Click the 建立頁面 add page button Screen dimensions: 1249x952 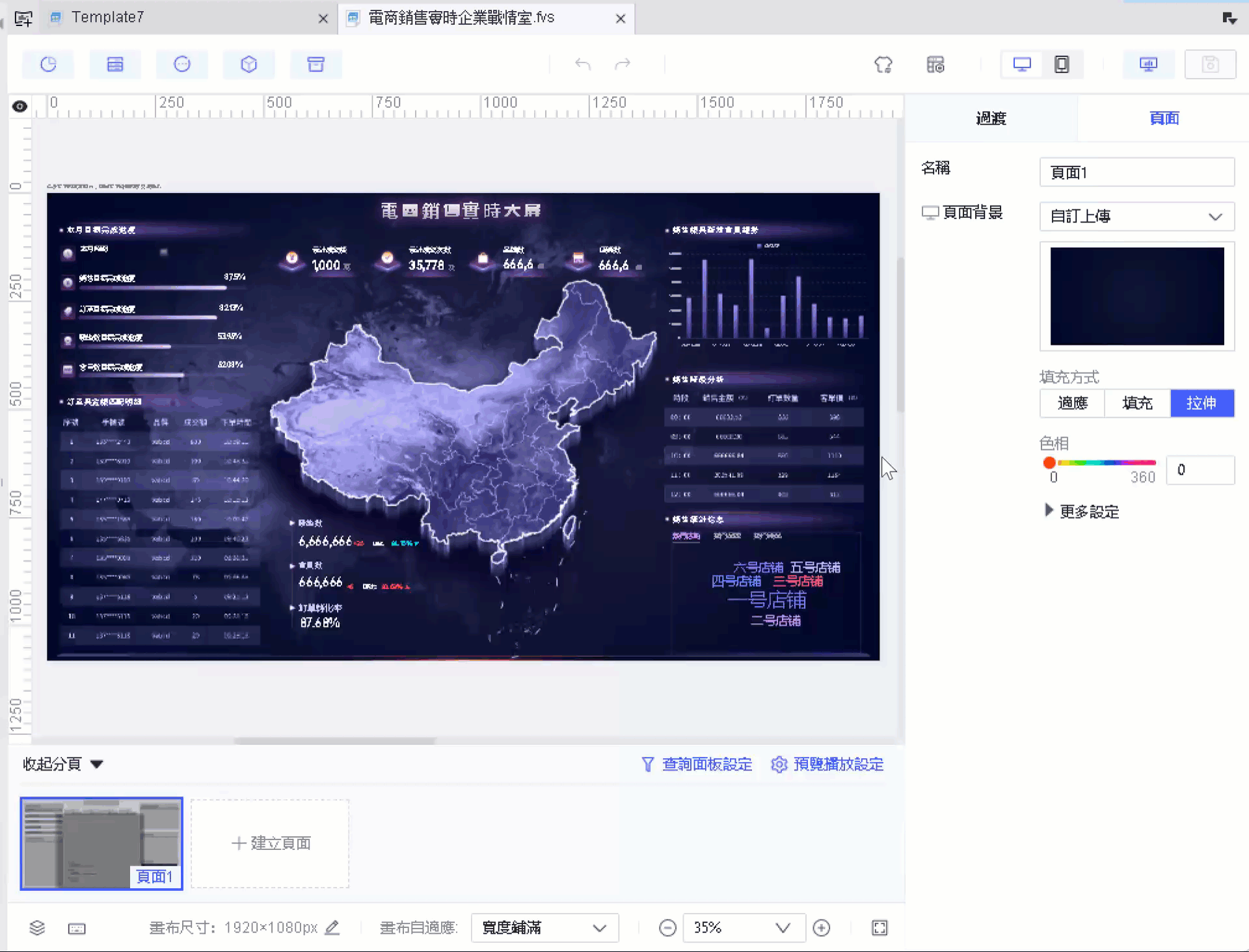coord(270,843)
